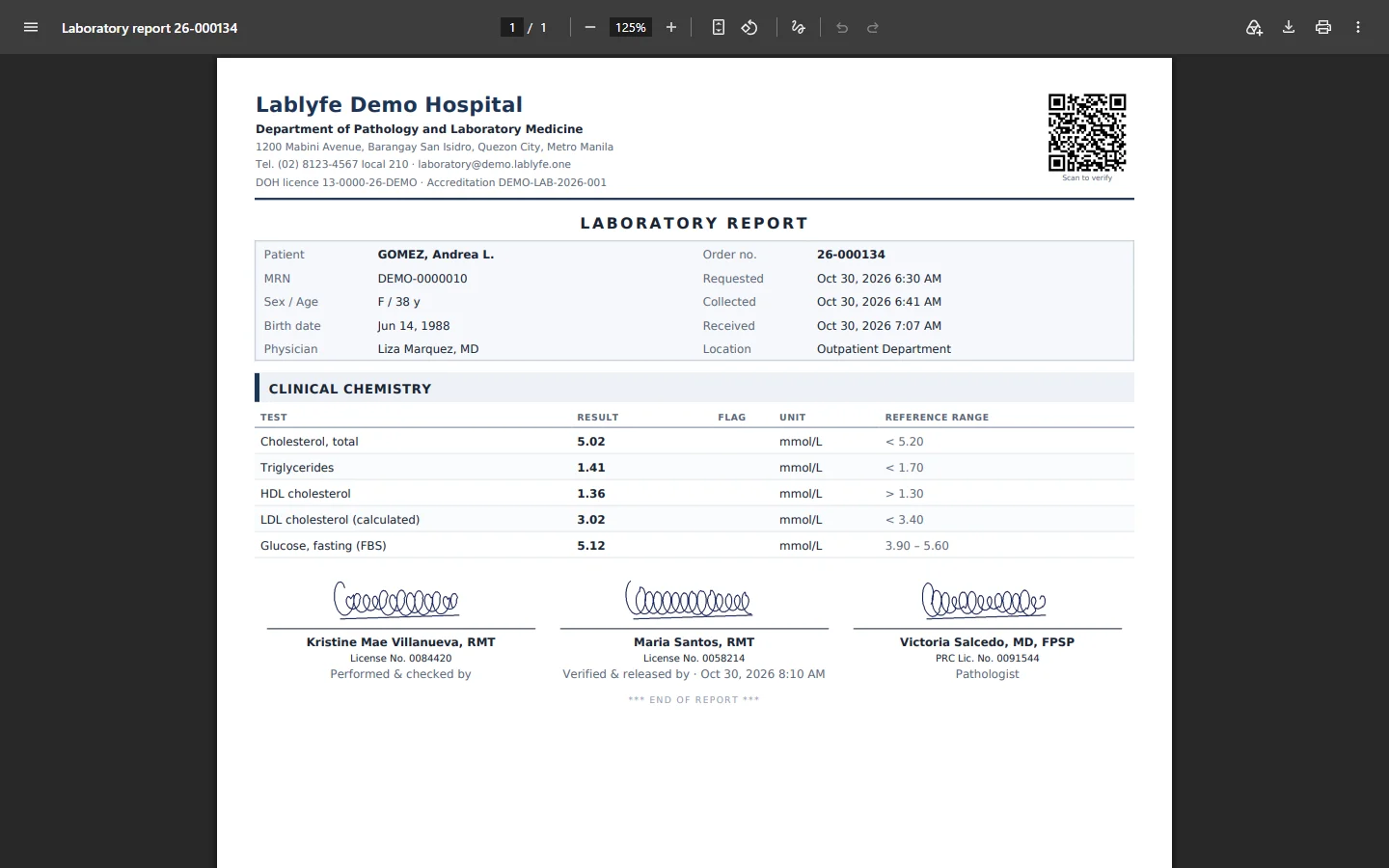1389x868 pixels.
Task: Select the Outpatient Department location text
Action: (x=884, y=349)
